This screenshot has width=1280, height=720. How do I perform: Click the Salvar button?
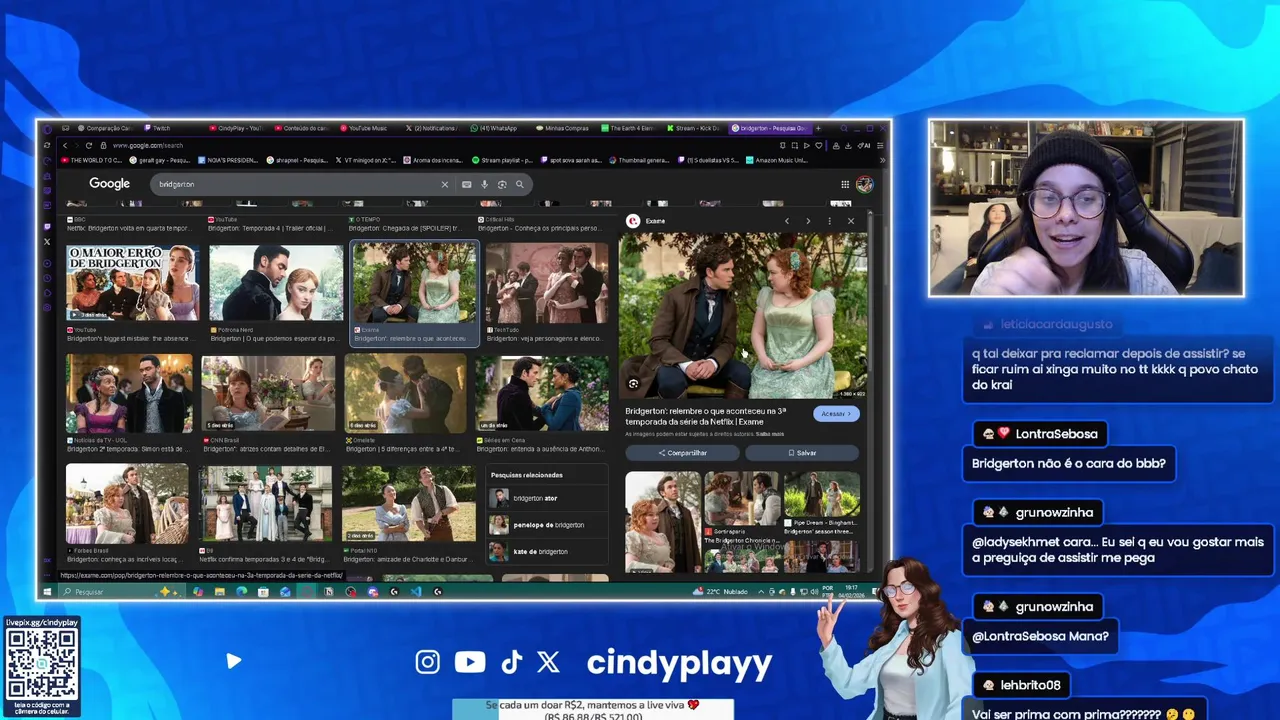point(802,453)
